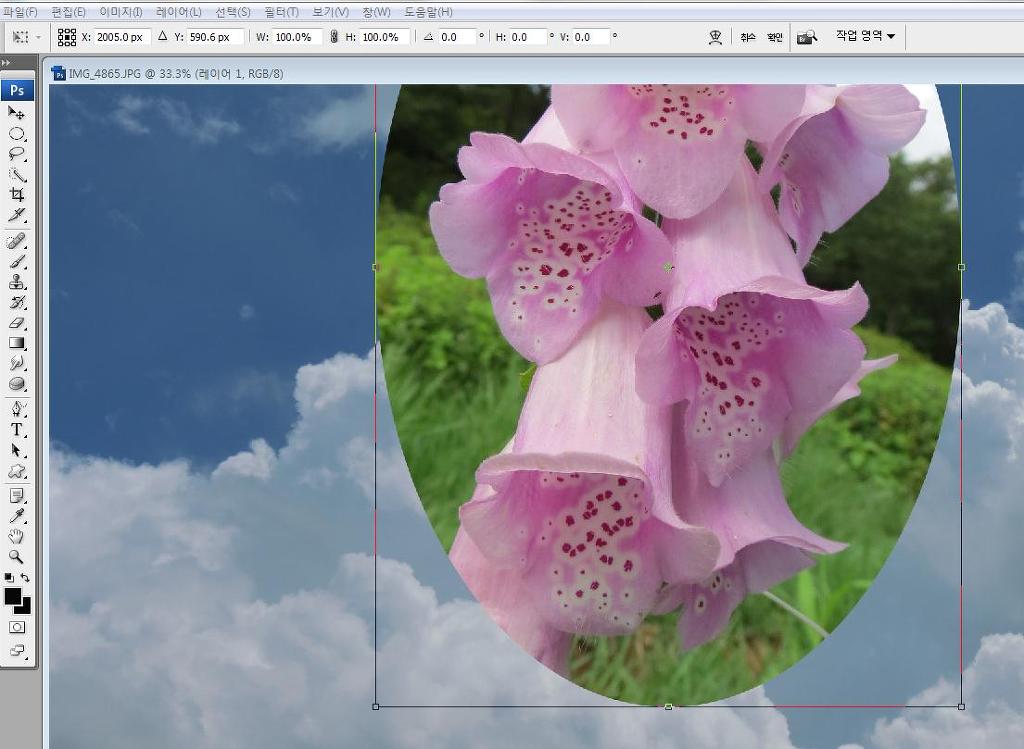Select the Horizontal Type tool
This screenshot has width=1024, height=749.
[x=16, y=430]
